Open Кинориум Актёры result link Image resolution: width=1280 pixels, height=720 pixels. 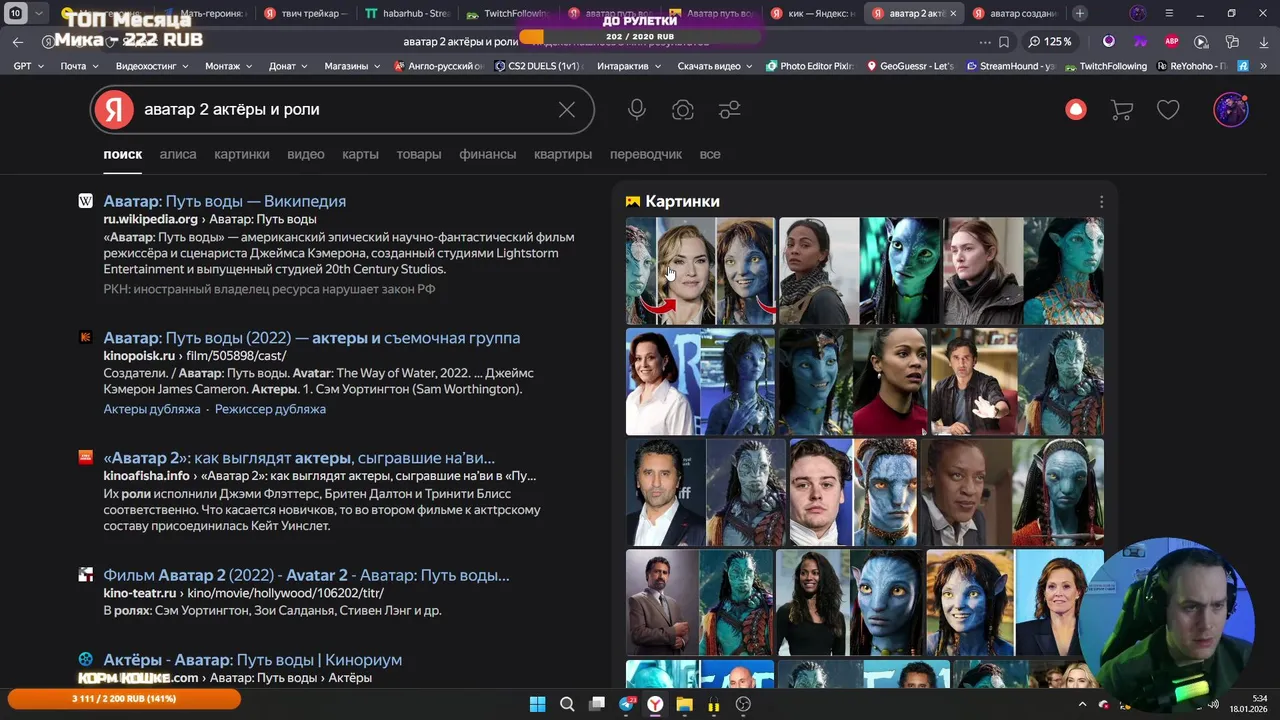[x=252, y=660]
